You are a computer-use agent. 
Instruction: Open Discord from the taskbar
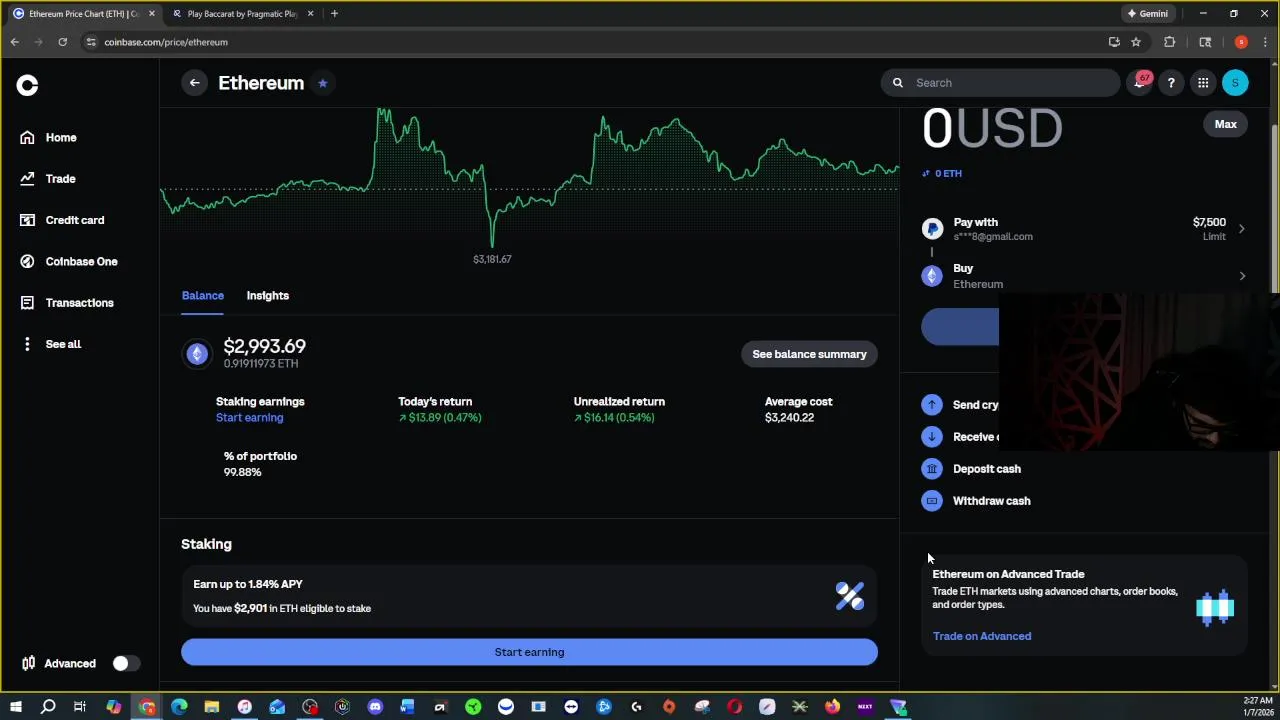pyautogui.click(x=375, y=707)
